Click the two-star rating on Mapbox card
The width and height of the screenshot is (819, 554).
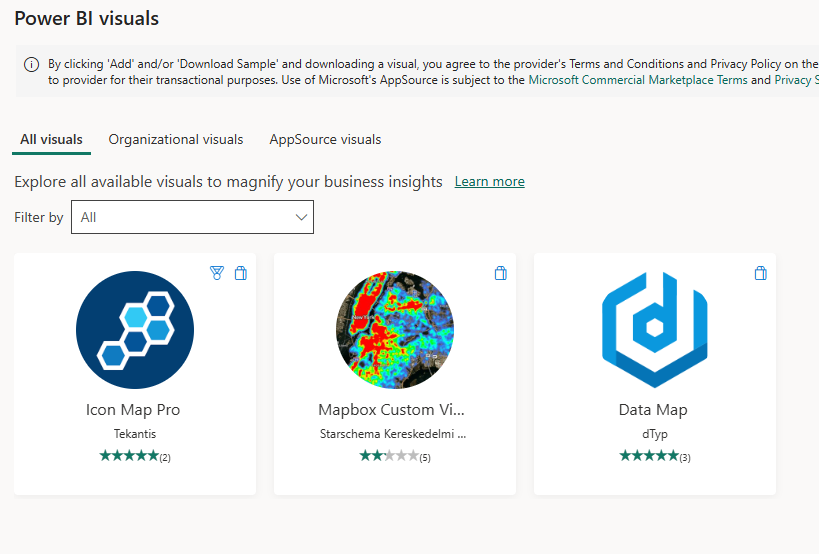point(389,456)
